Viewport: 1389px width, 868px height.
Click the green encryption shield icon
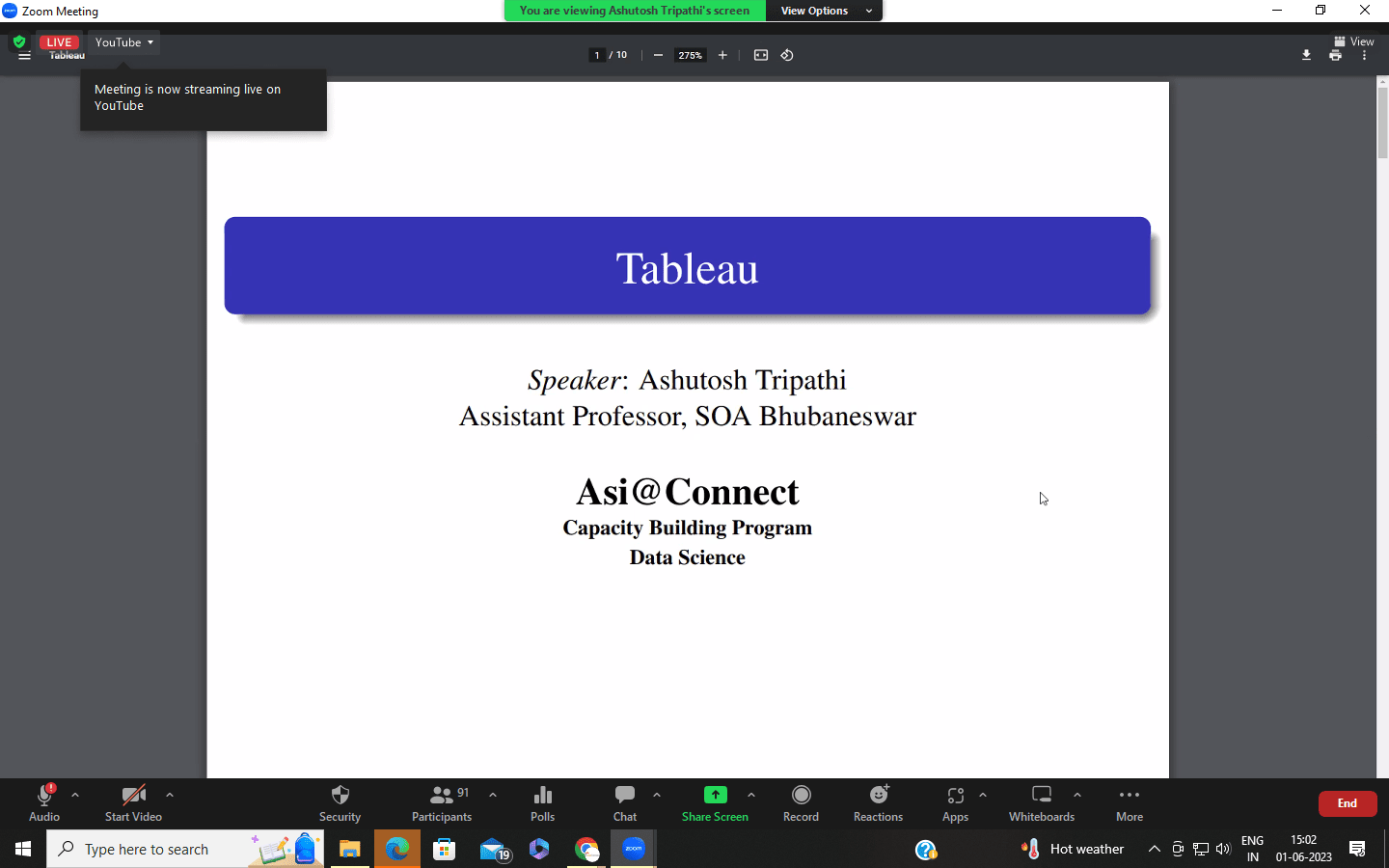click(x=19, y=42)
